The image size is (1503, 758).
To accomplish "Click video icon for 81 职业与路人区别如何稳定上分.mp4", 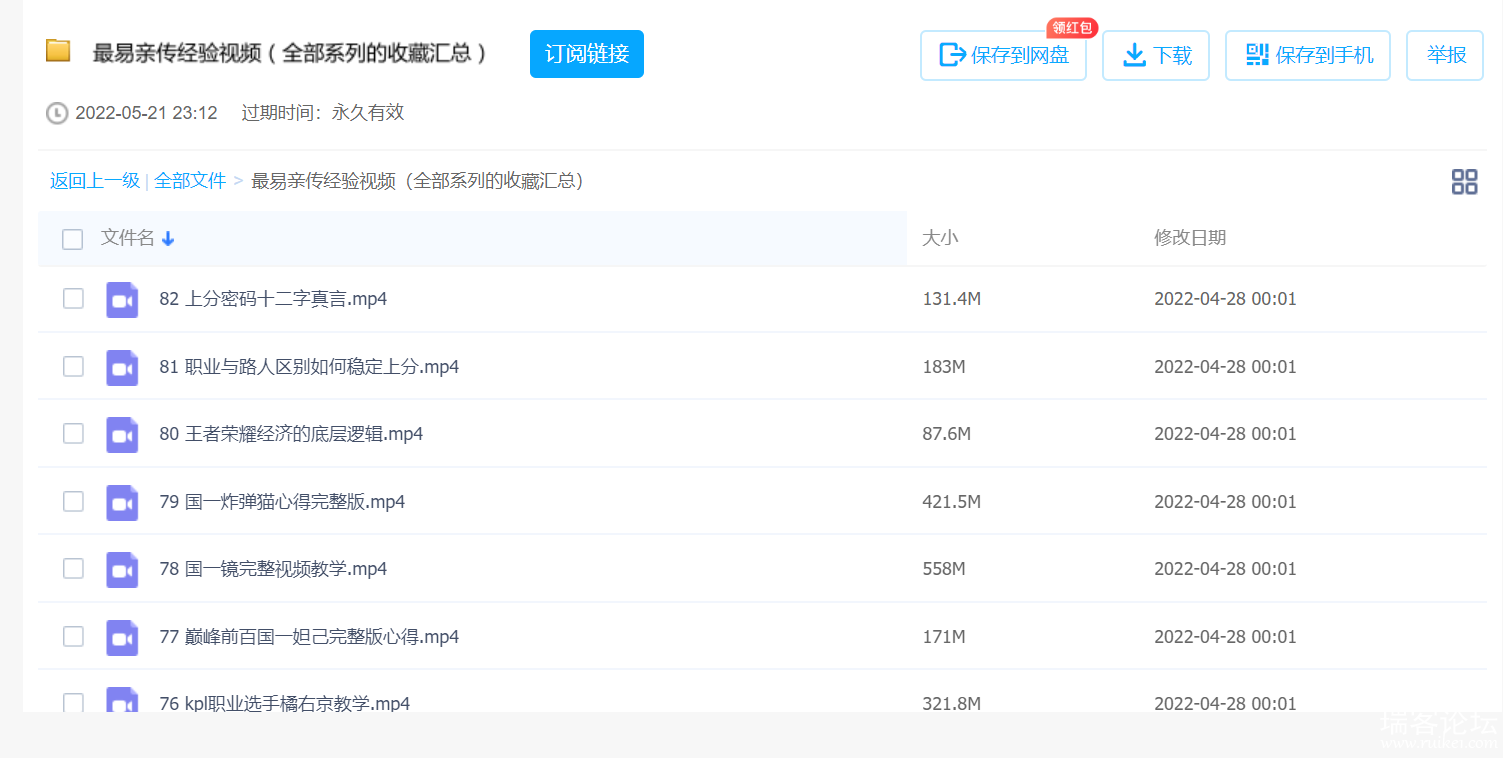I will pyautogui.click(x=122, y=367).
